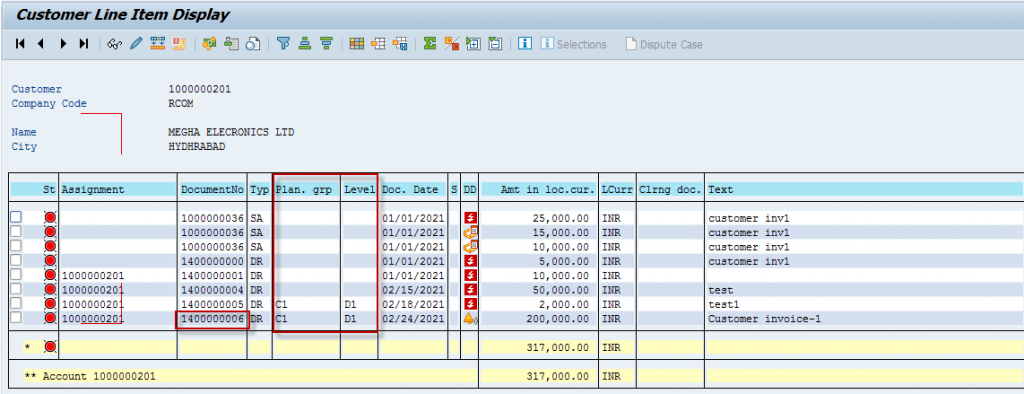Click red status icon in 200,000.00 row
This screenshot has height=394, width=1024.
click(50, 318)
